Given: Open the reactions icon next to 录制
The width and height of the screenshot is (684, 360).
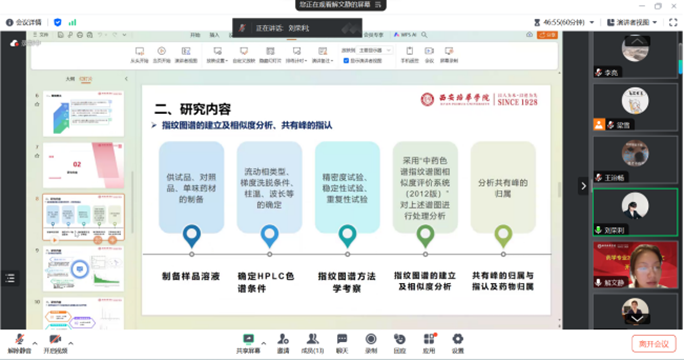Looking at the screenshot, I should 400,343.
